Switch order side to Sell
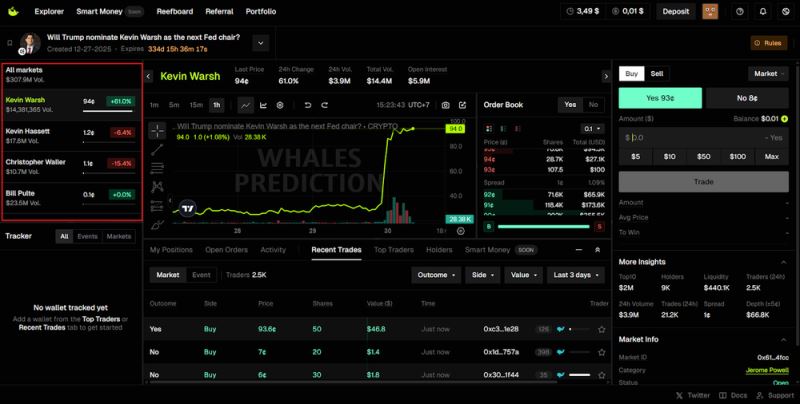 [x=657, y=73]
